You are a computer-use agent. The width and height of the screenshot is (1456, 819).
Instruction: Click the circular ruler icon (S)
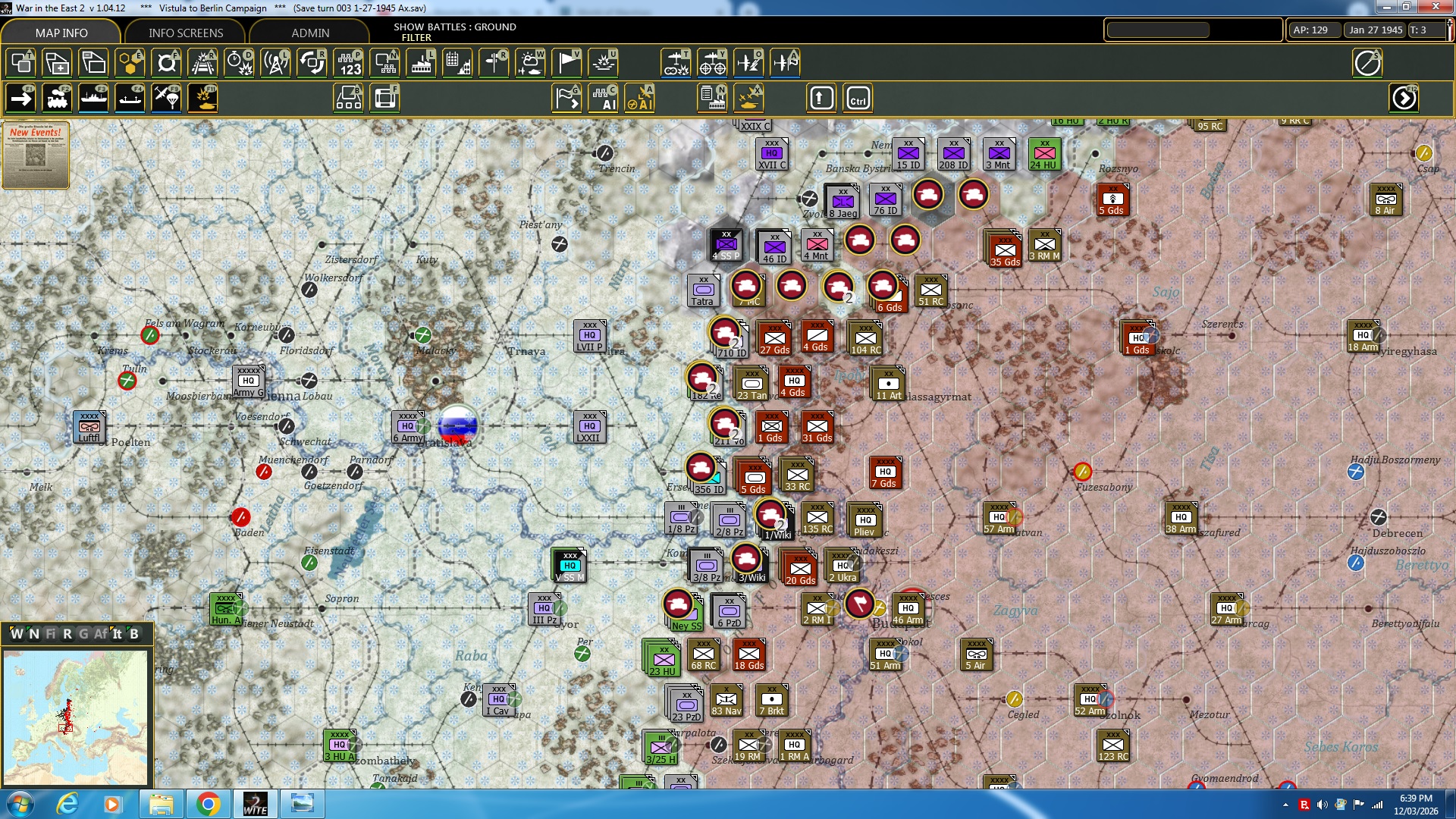[x=1368, y=63]
